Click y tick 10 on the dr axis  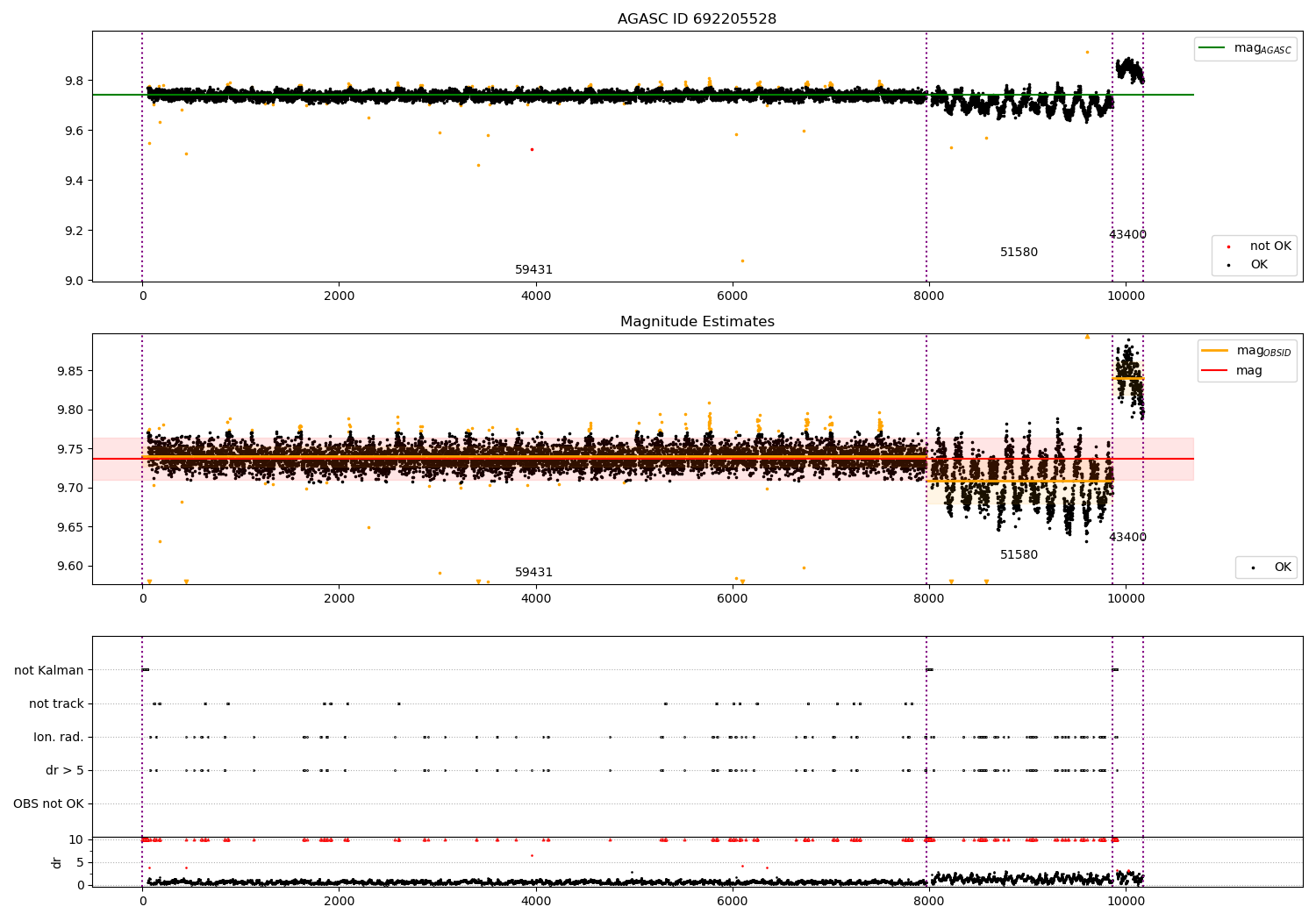[x=76, y=839]
